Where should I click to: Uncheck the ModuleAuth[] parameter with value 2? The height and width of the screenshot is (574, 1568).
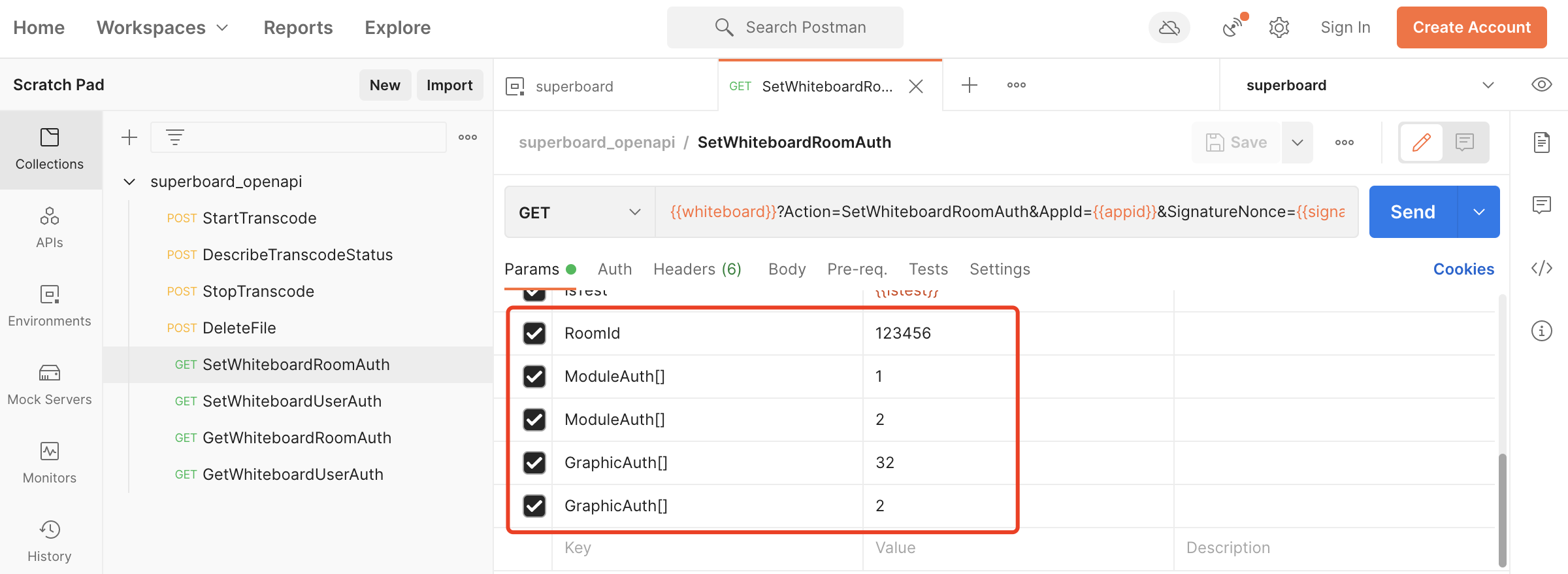click(534, 420)
